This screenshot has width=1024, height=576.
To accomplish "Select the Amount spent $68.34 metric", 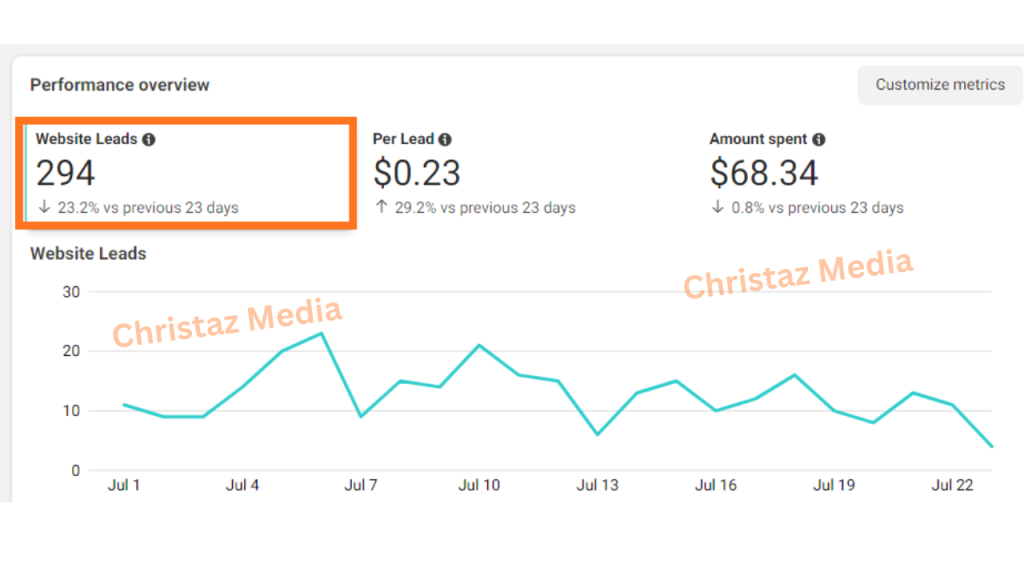I will coord(806,173).
